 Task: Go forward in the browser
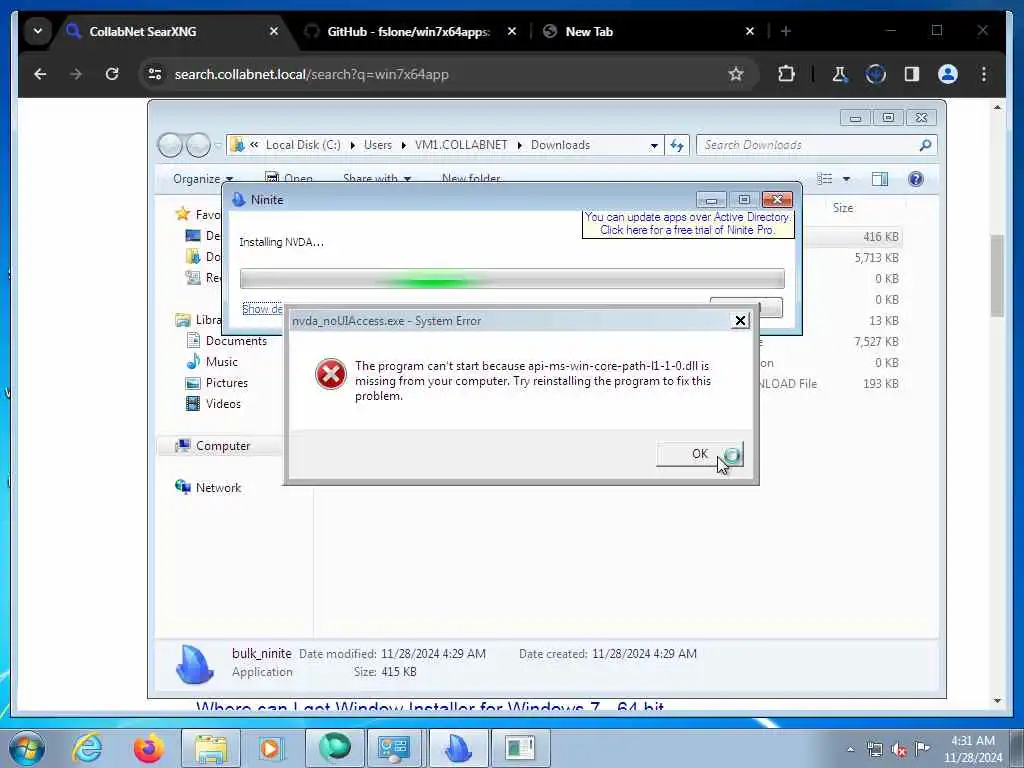click(x=76, y=74)
